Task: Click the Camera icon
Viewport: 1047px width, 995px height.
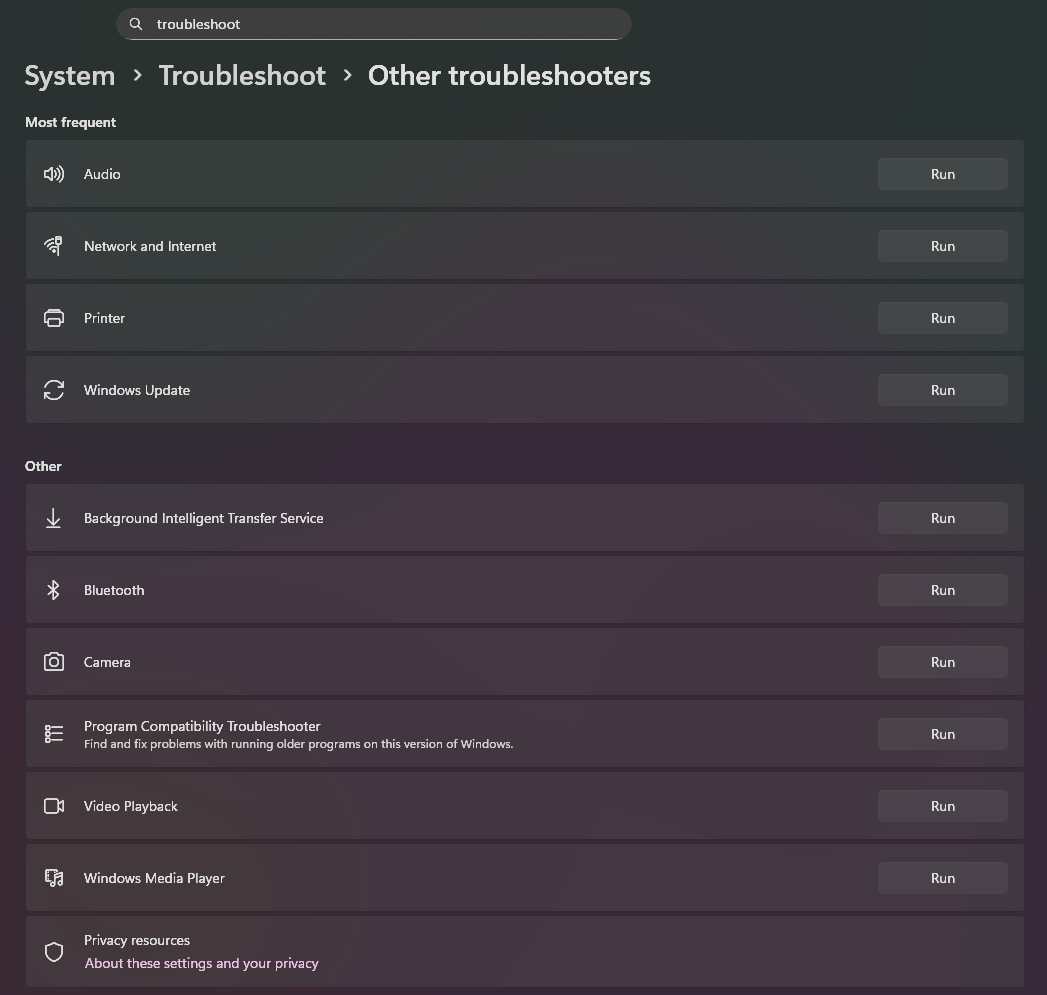Action: pyautogui.click(x=54, y=662)
